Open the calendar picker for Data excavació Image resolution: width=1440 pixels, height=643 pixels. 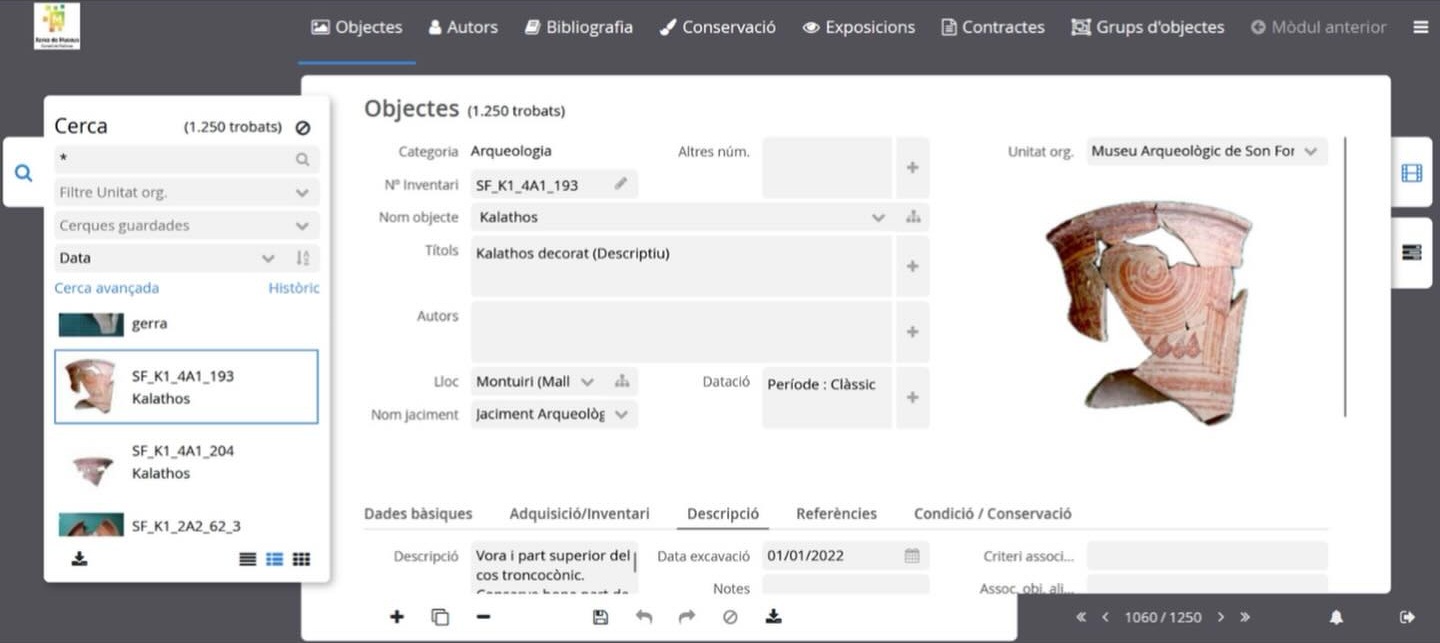tap(912, 556)
